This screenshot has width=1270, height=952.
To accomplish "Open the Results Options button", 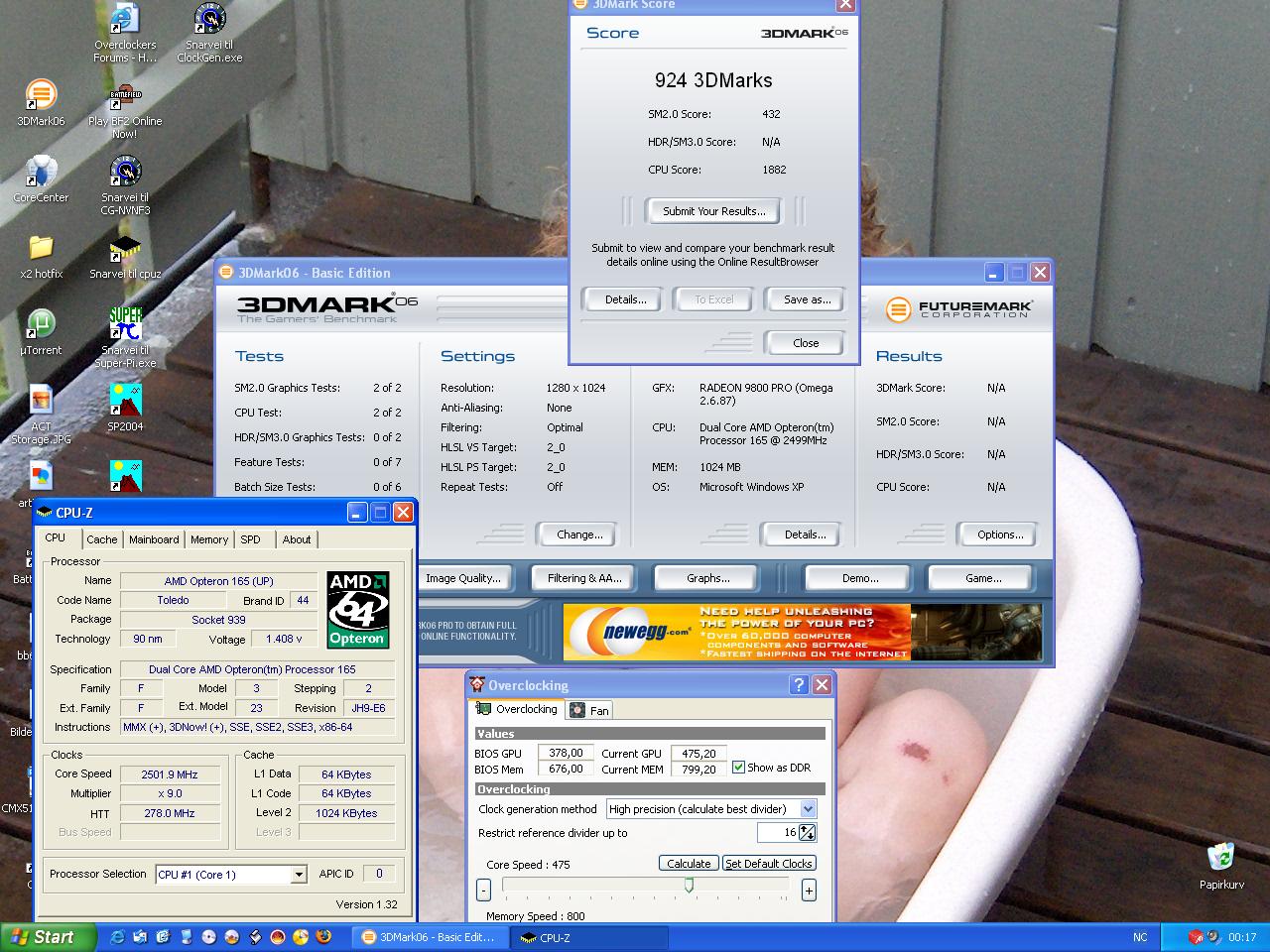I will [x=1000, y=535].
